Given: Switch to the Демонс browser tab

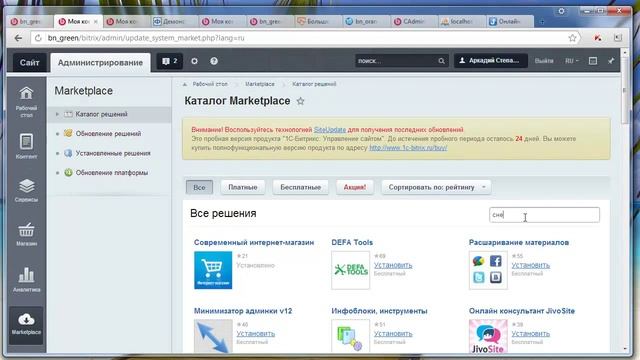Looking at the screenshot, I should (x=174, y=22).
